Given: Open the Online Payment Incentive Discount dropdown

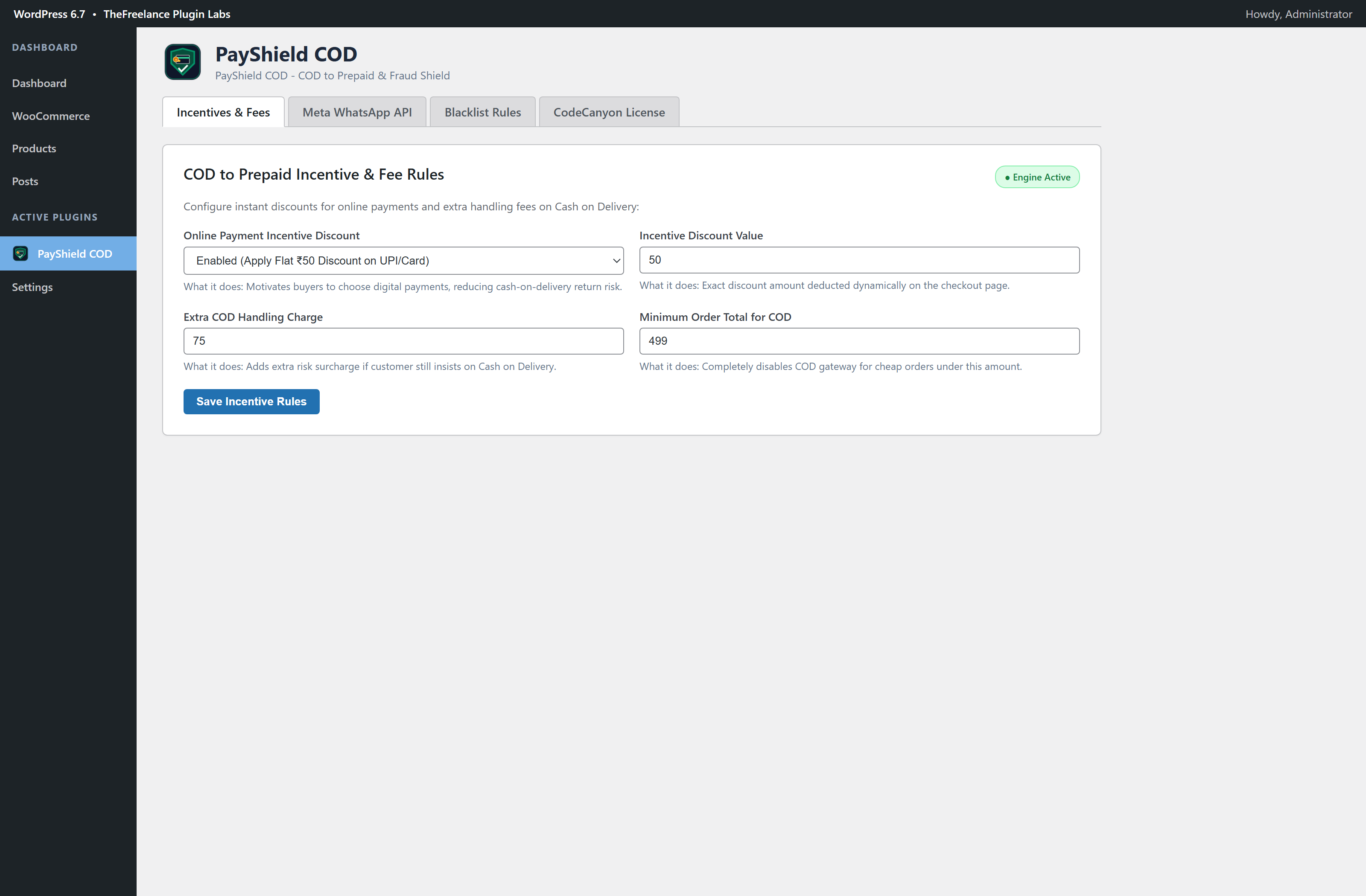Looking at the screenshot, I should click(x=403, y=260).
